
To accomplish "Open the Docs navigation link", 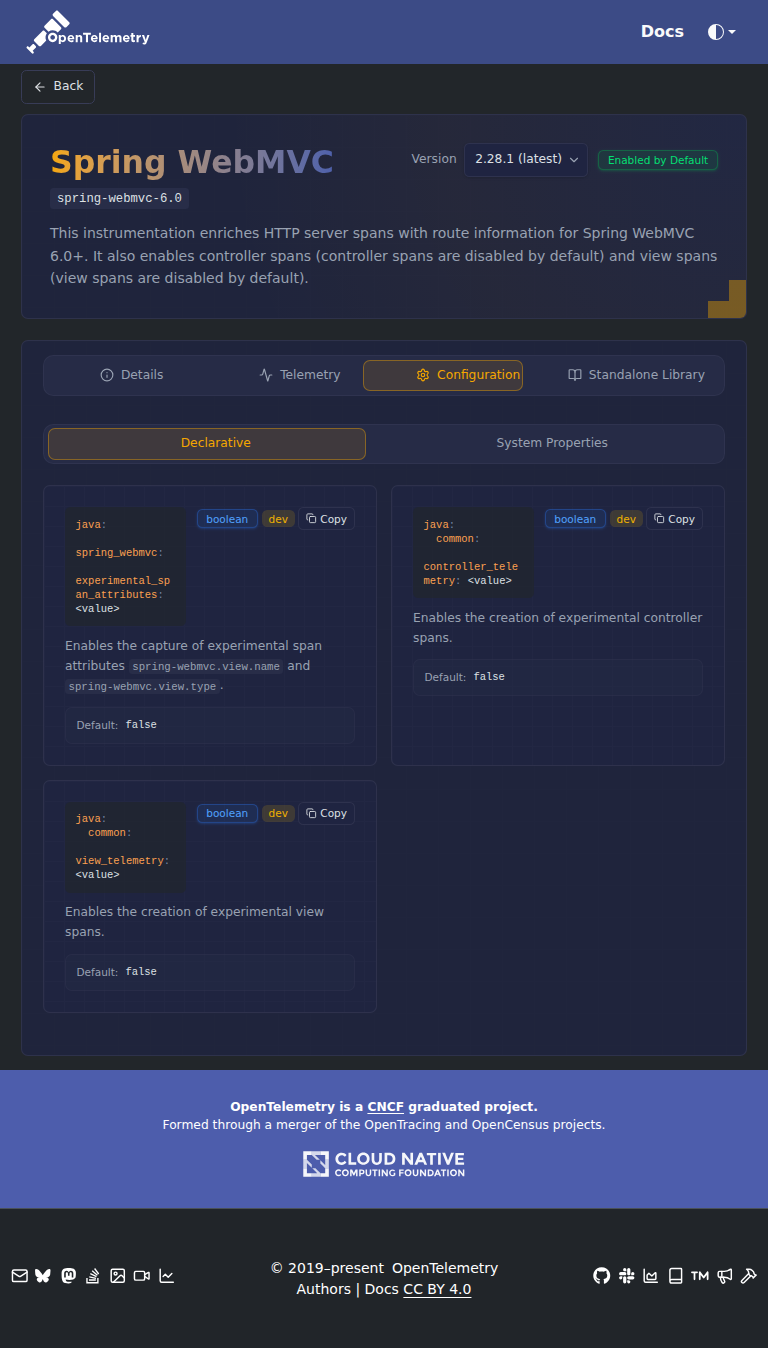I will click(x=662, y=31).
